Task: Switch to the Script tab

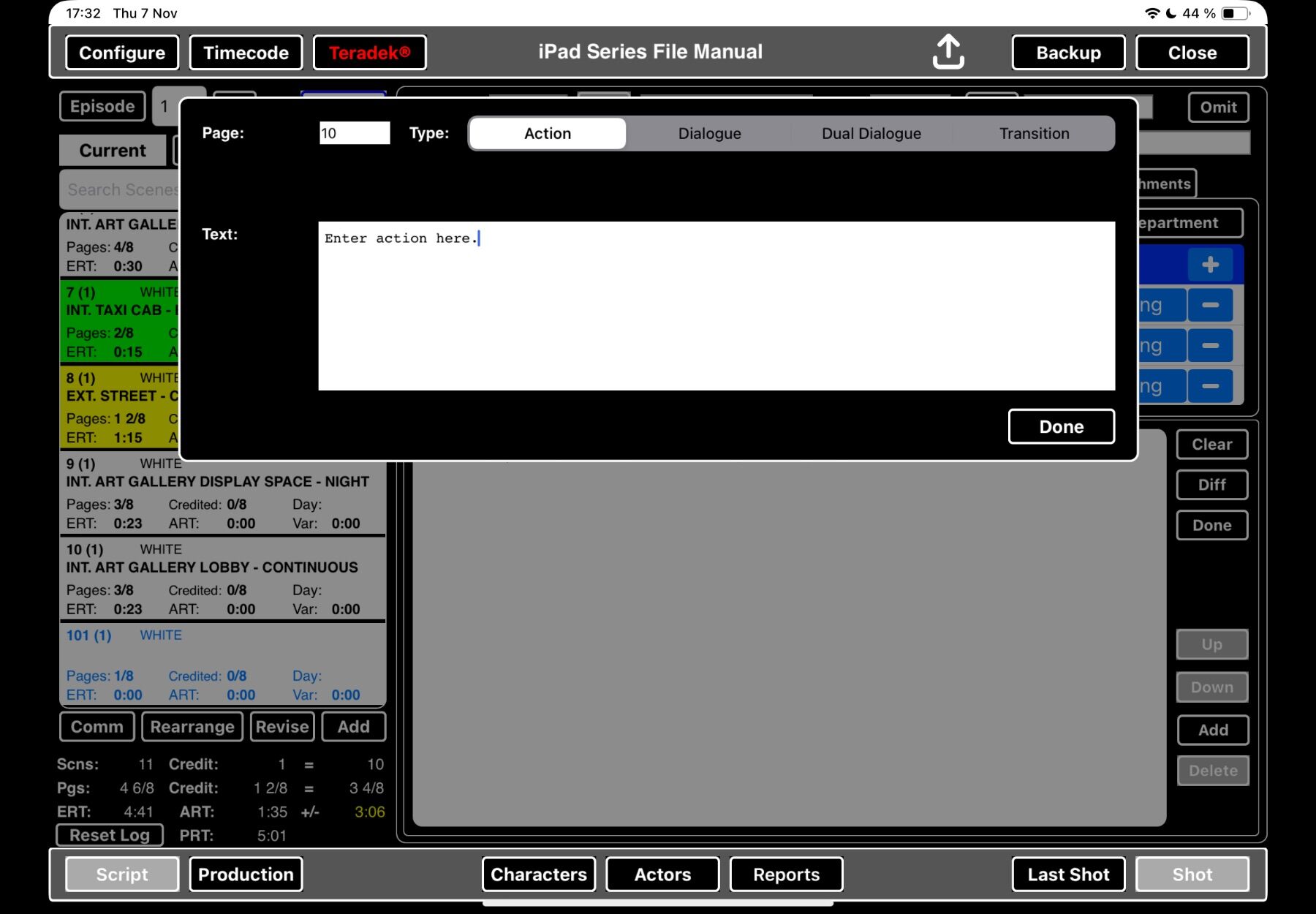Action: [x=122, y=875]
